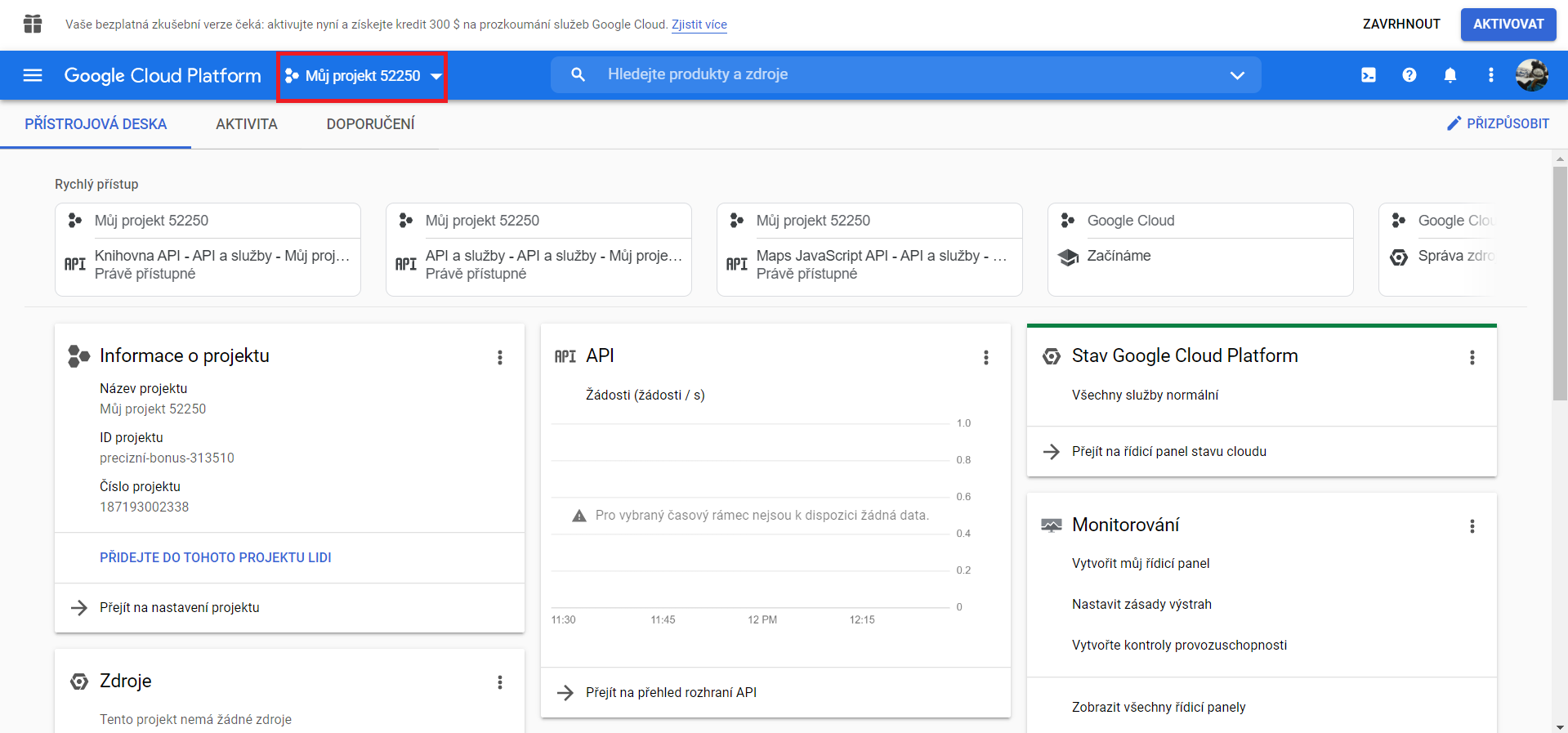
Task: Click the user profile avatar
Action: click(x=1531, y=75)
